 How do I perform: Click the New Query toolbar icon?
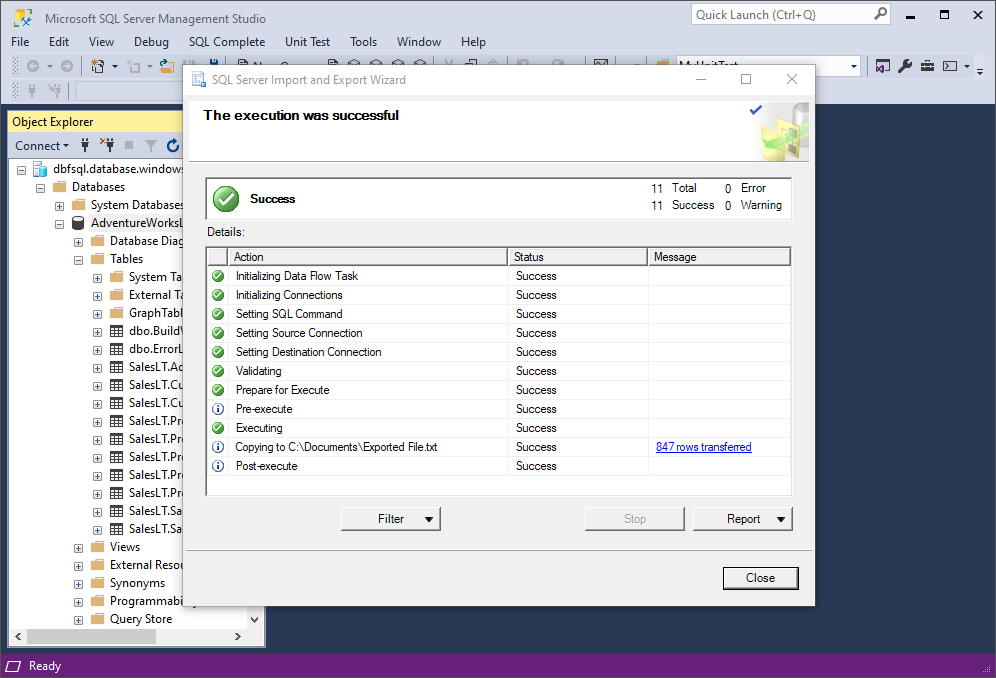[243, 63]
